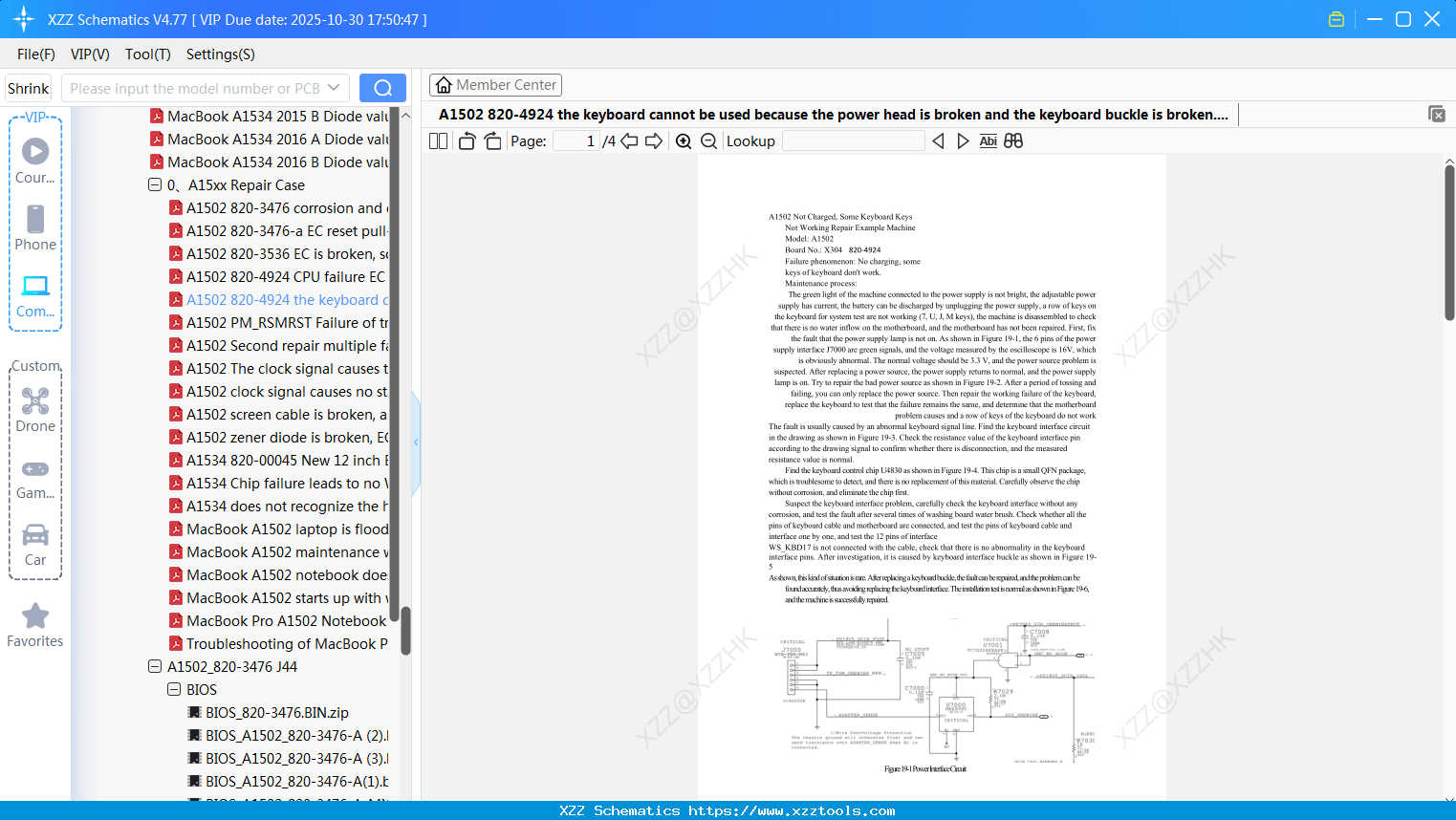Screen dimensions: 1456x820
Task: Click the XZZ Schematics logo icon
Action: pyautogui.click(x=24, y=19)
